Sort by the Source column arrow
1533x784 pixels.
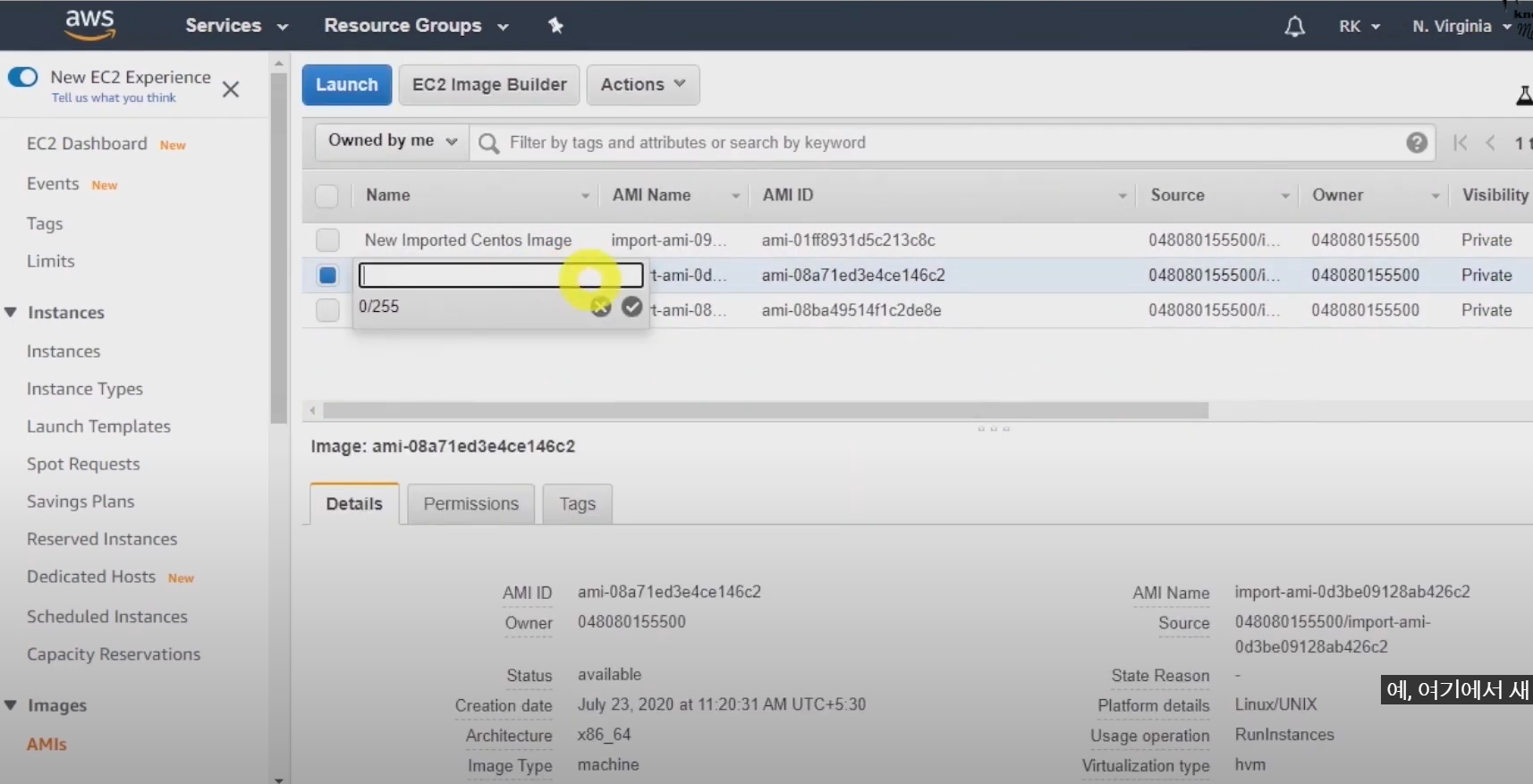[1284, 196]
